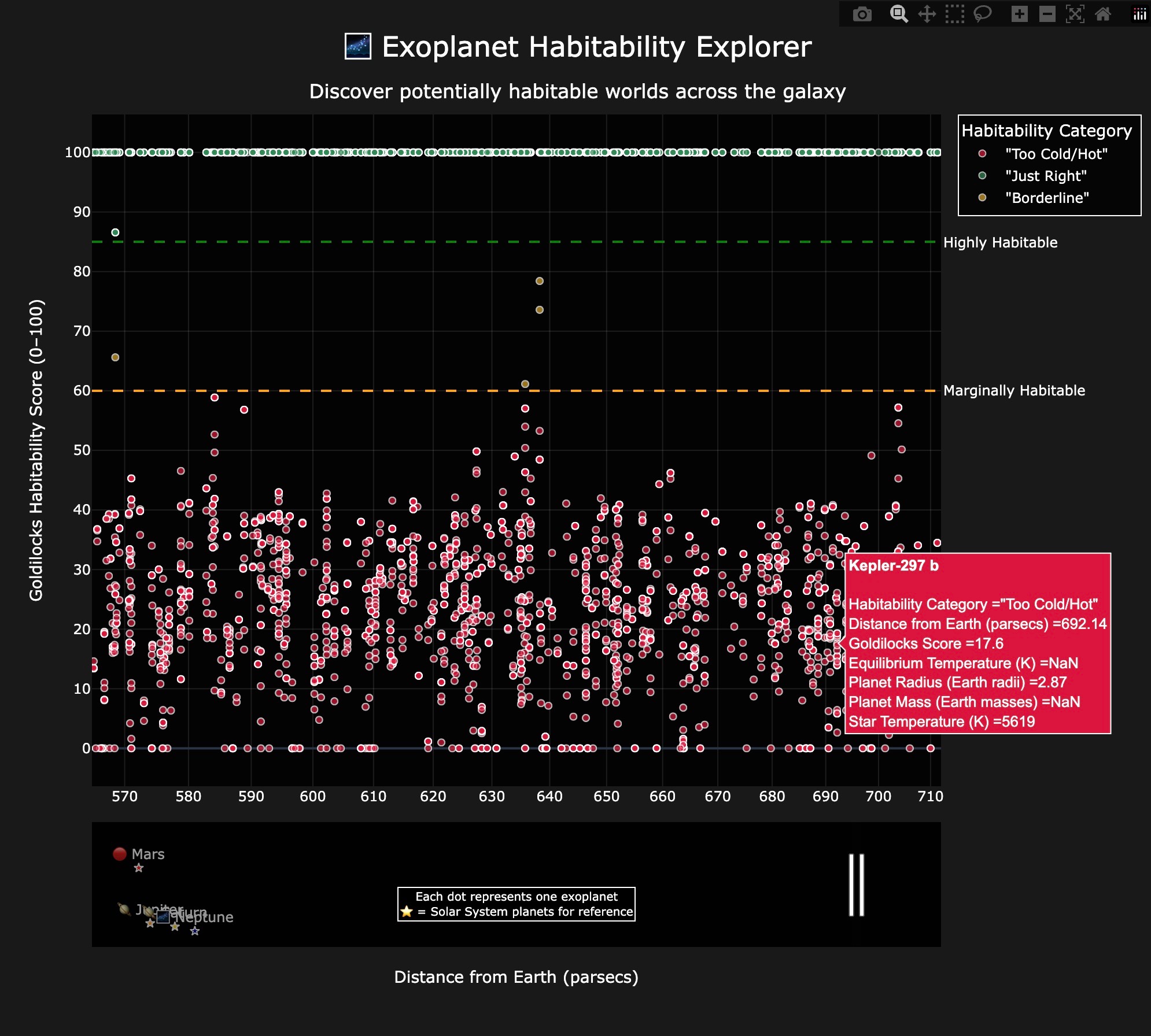1151x1036 pixels.
Task: Click the Highly Habitable annotation label
Action: click(1000, 242)
